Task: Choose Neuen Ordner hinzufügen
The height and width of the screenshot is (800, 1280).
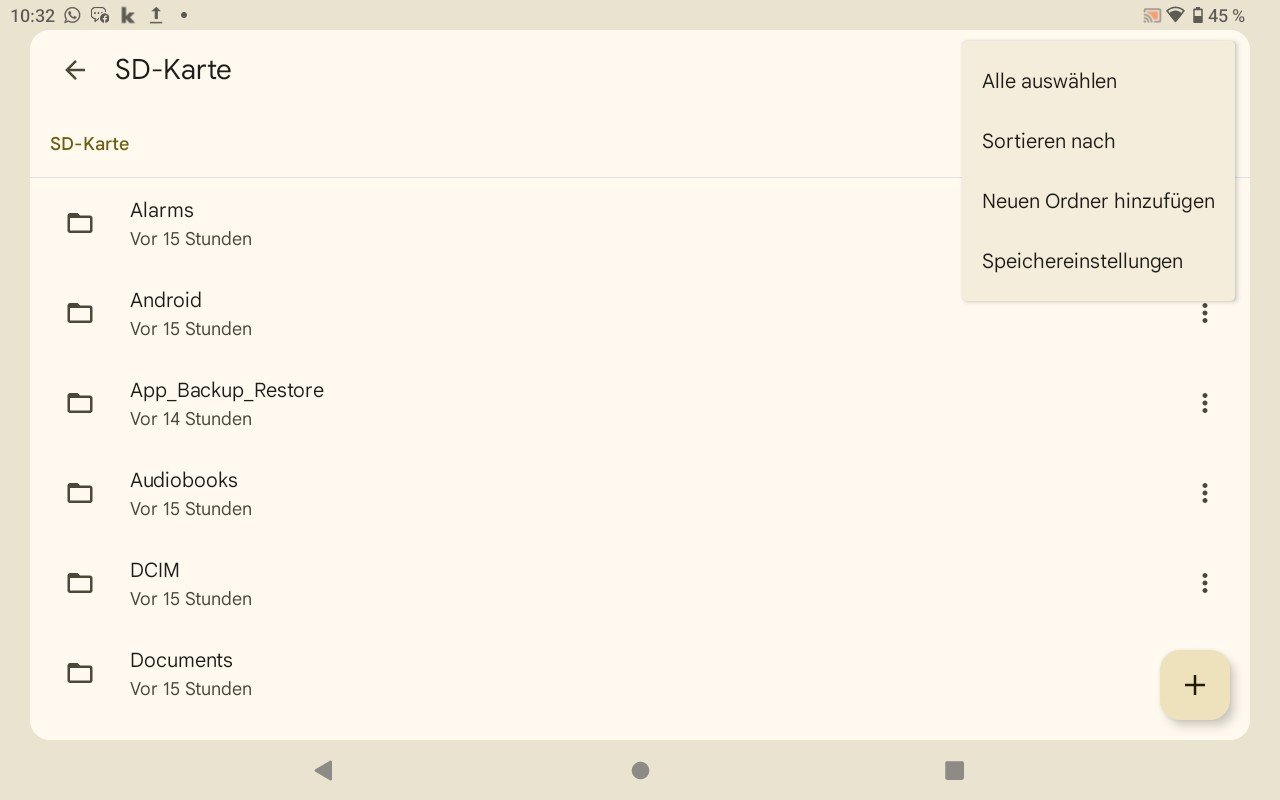Action: pos(1098,201)
